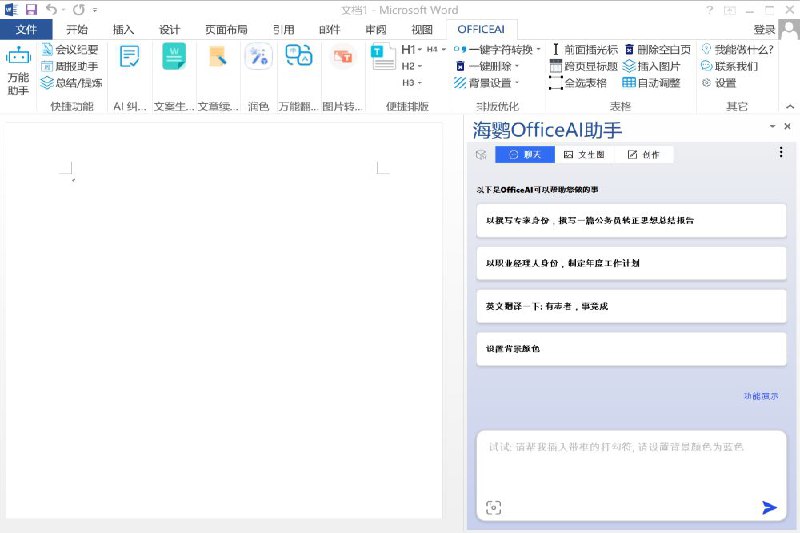The height and width of the screenshot is (533, 800).
Task: Select 总结/提炼 function
Action: pos(71,83)
